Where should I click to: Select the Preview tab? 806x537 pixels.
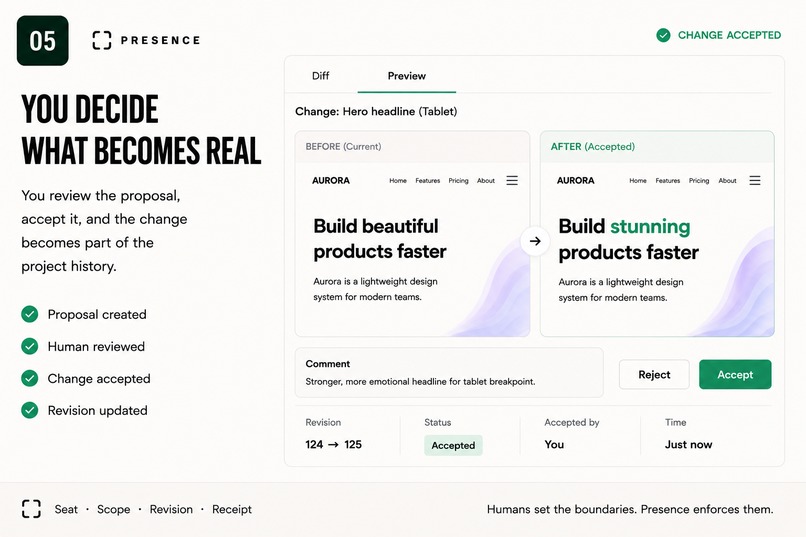point(407,76)
